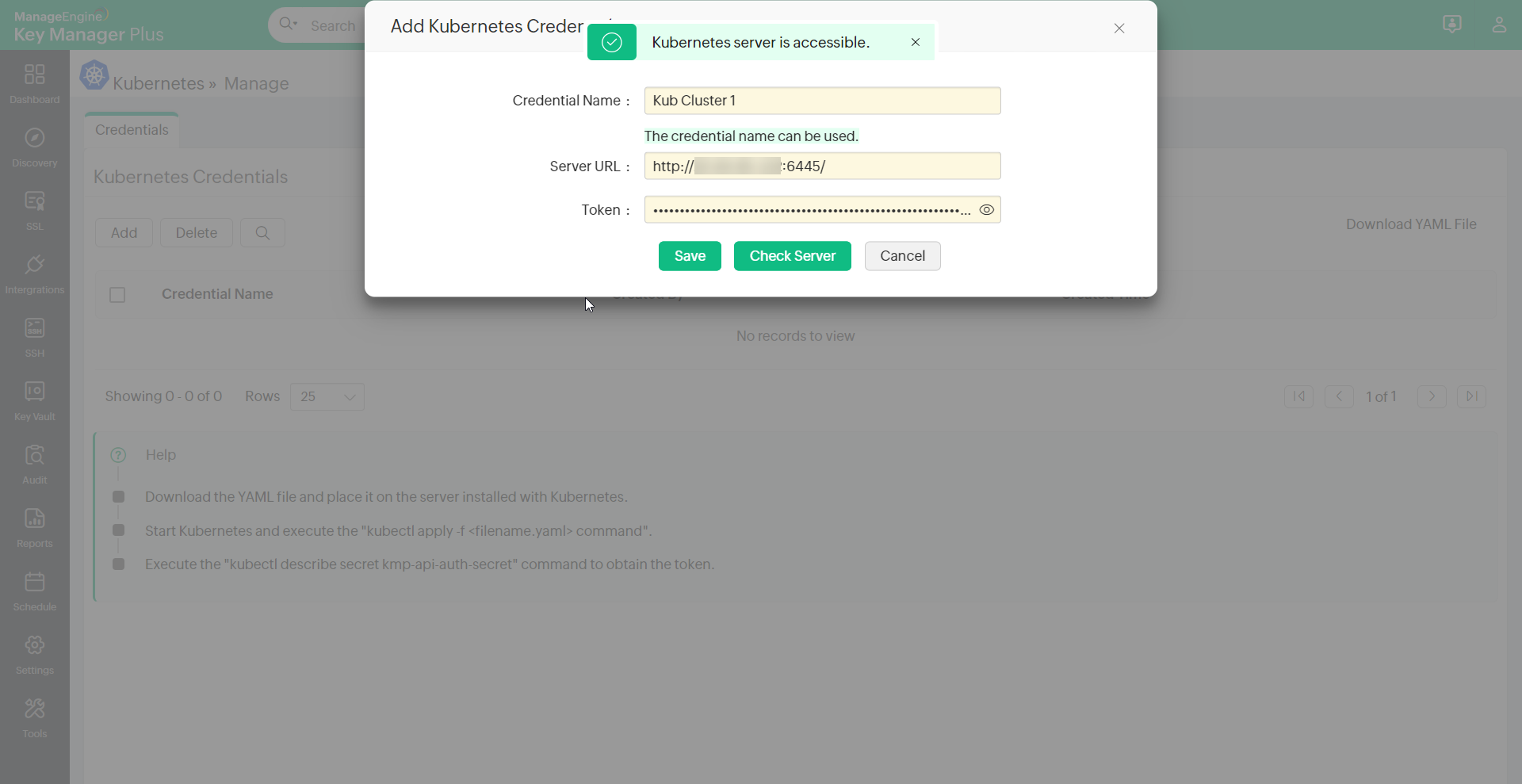Reveal the hidden Token value
Screen dimensions: 1522x784
click(x=986, y=209)
